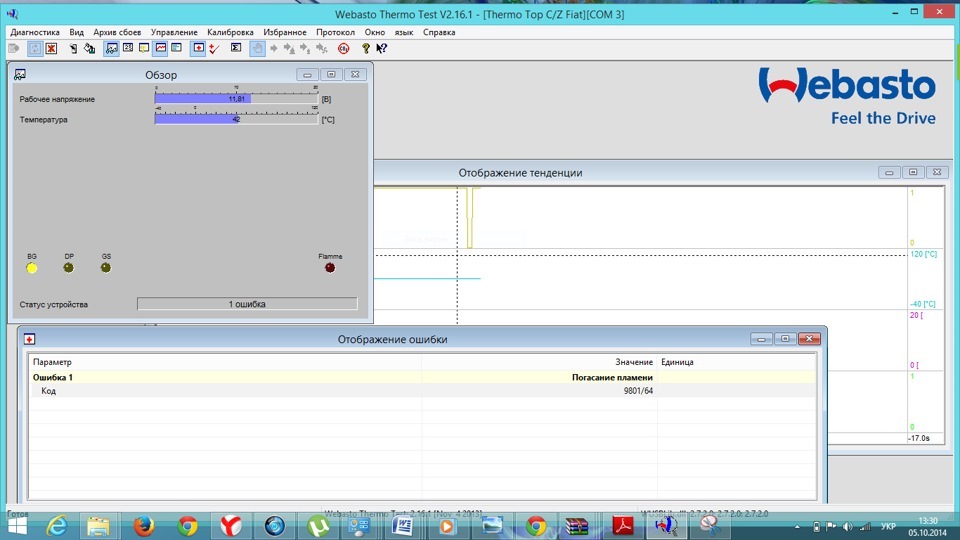Click the hand tool toolbar icon
The width and height of the screenshot is (960, 540).
257,48
